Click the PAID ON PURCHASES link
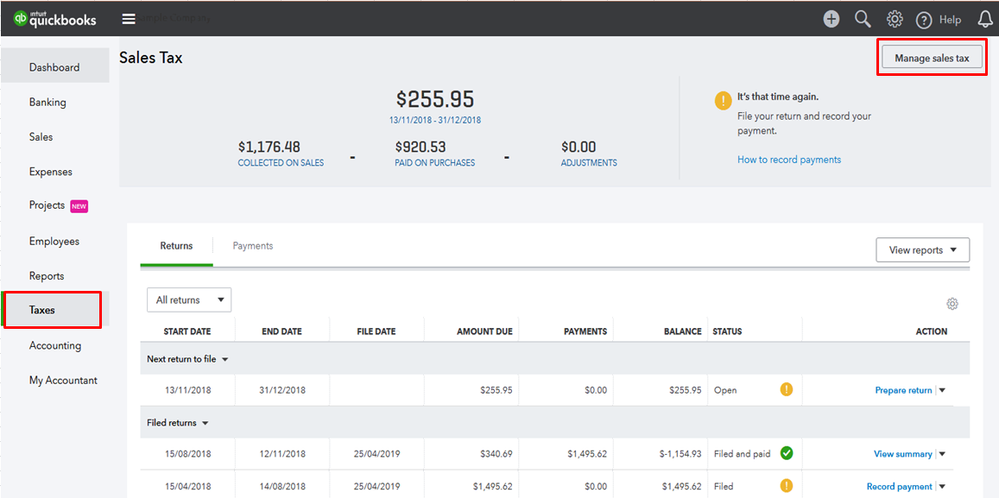 tap(435, 163)
